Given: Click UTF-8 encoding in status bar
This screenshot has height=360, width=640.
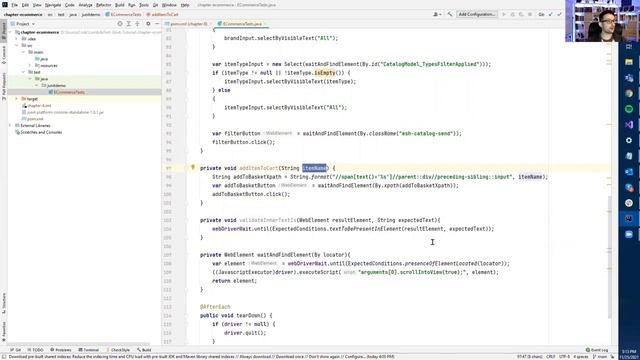Looking at the screenshot, I should 564,356.
